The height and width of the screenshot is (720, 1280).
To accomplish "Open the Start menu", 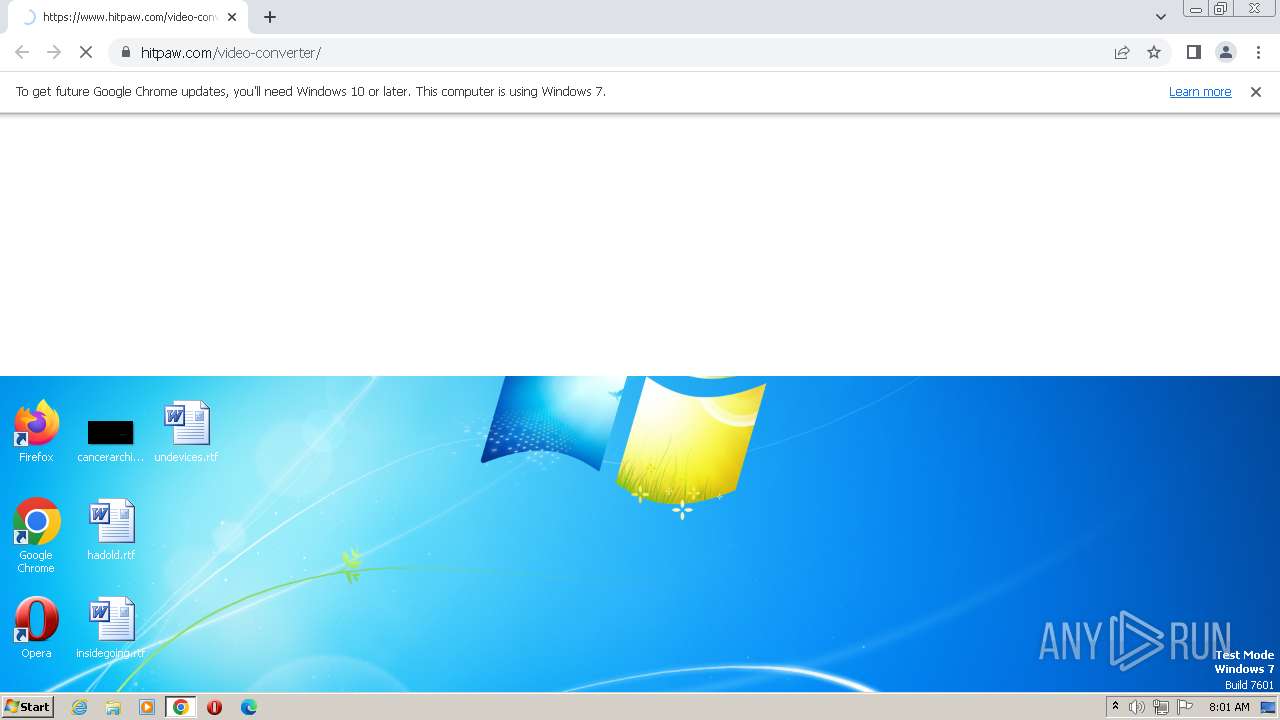I will pos(28,707).
